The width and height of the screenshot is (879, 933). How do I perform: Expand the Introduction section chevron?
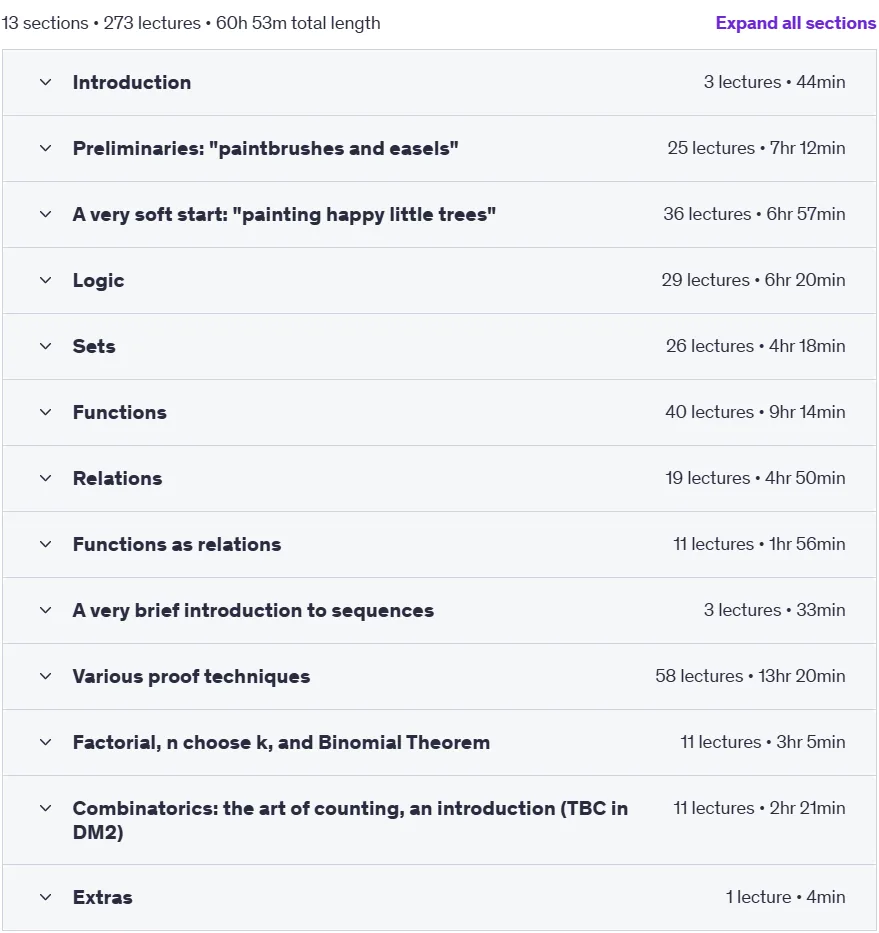(x=46, y=82)
